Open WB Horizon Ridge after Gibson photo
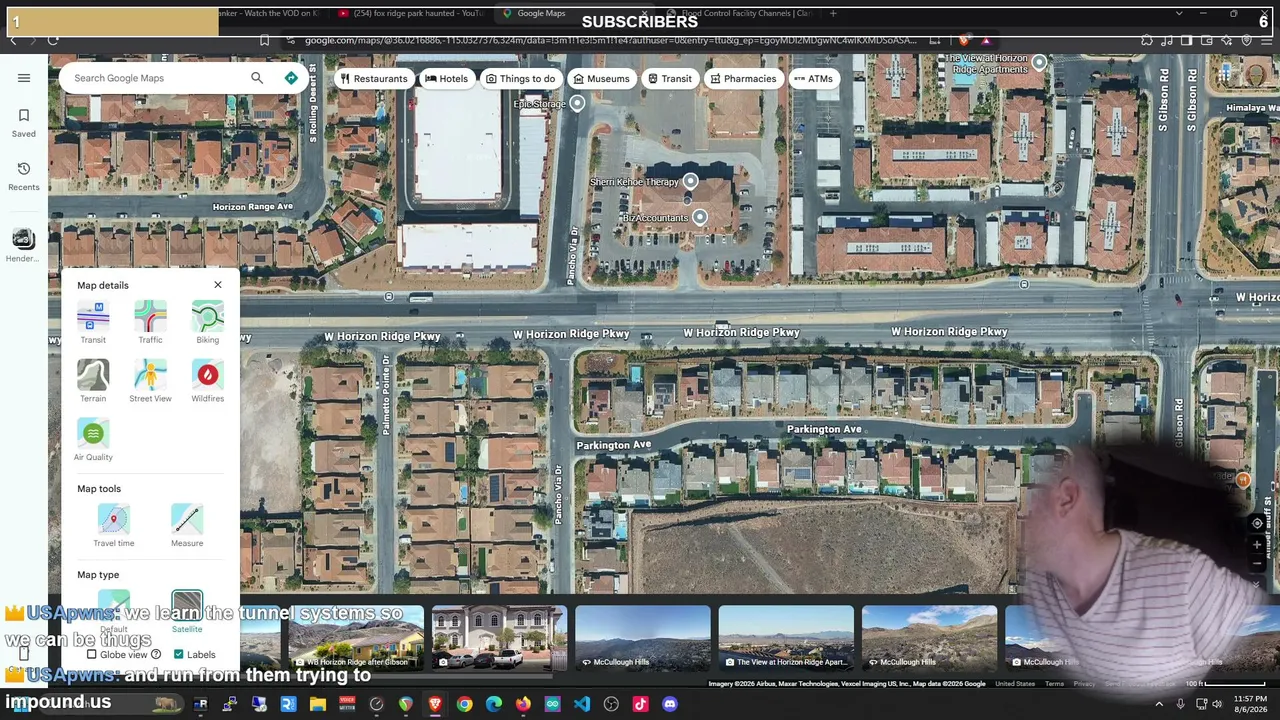 [355, 637]
